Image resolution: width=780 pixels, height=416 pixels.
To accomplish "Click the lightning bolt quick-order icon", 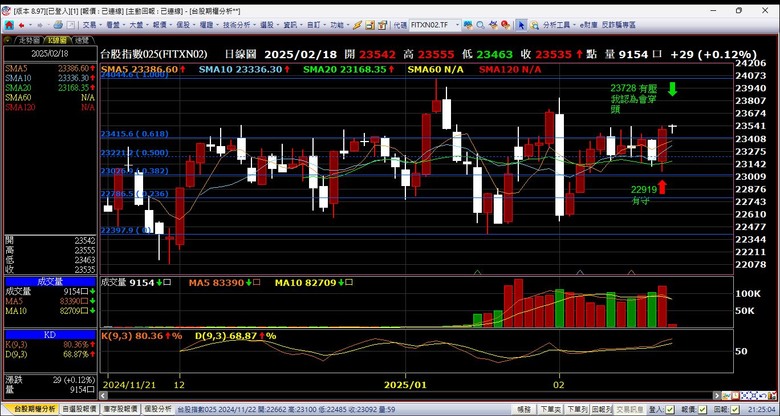I will 357,25.
